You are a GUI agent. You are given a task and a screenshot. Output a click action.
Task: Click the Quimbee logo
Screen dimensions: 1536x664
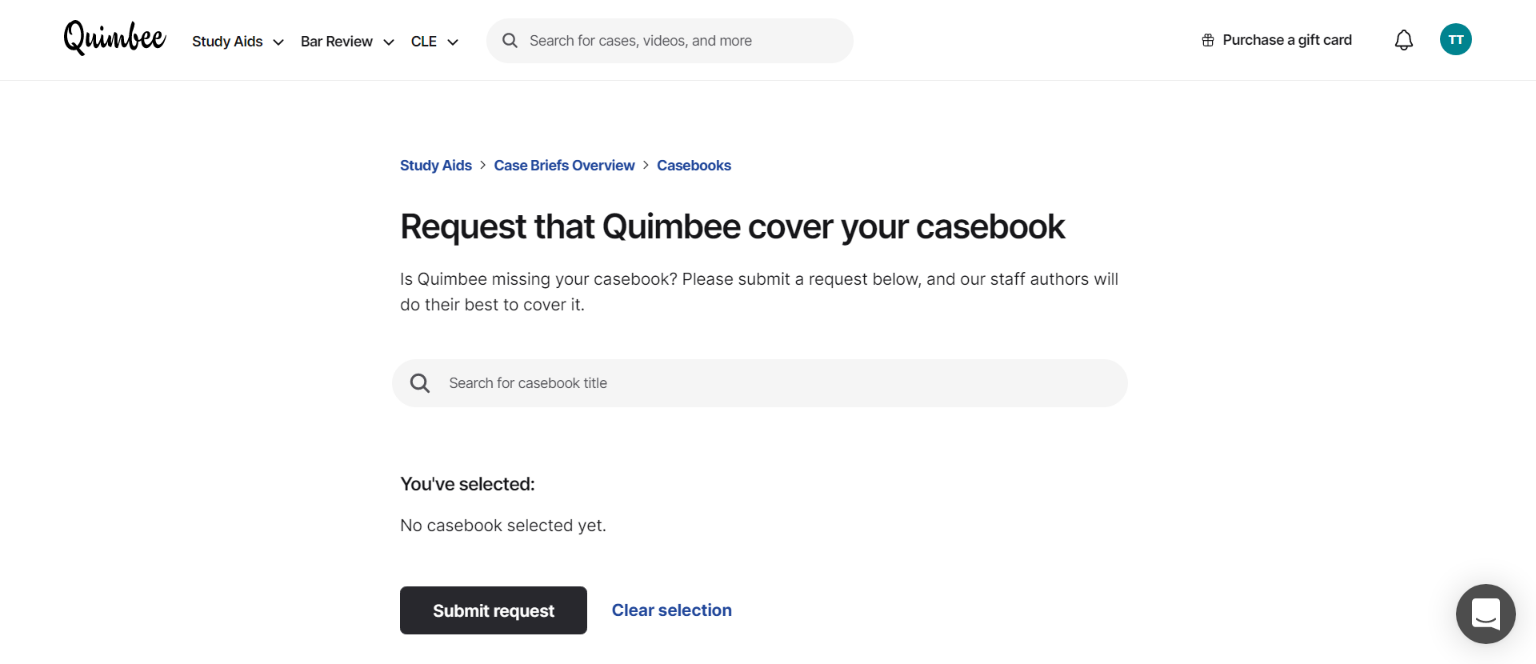click(x=114, y=38)
